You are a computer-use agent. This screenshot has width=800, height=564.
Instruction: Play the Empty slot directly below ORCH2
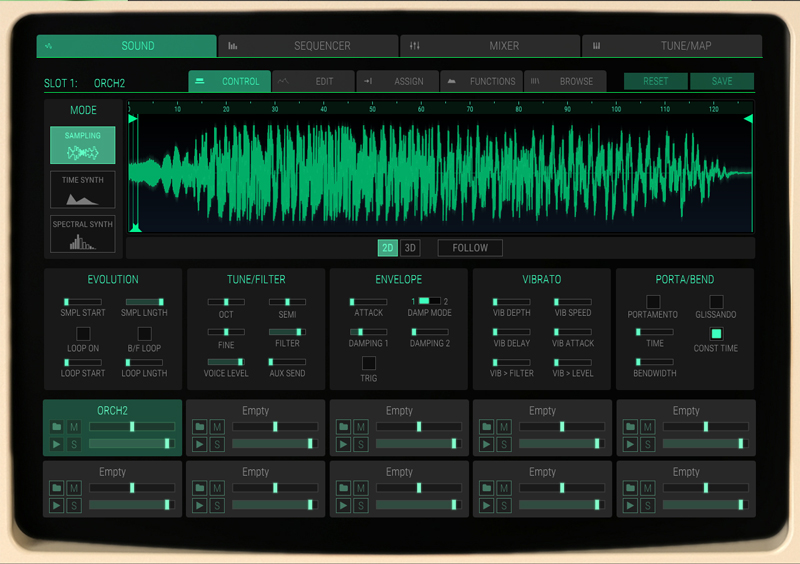pos(57,505)
